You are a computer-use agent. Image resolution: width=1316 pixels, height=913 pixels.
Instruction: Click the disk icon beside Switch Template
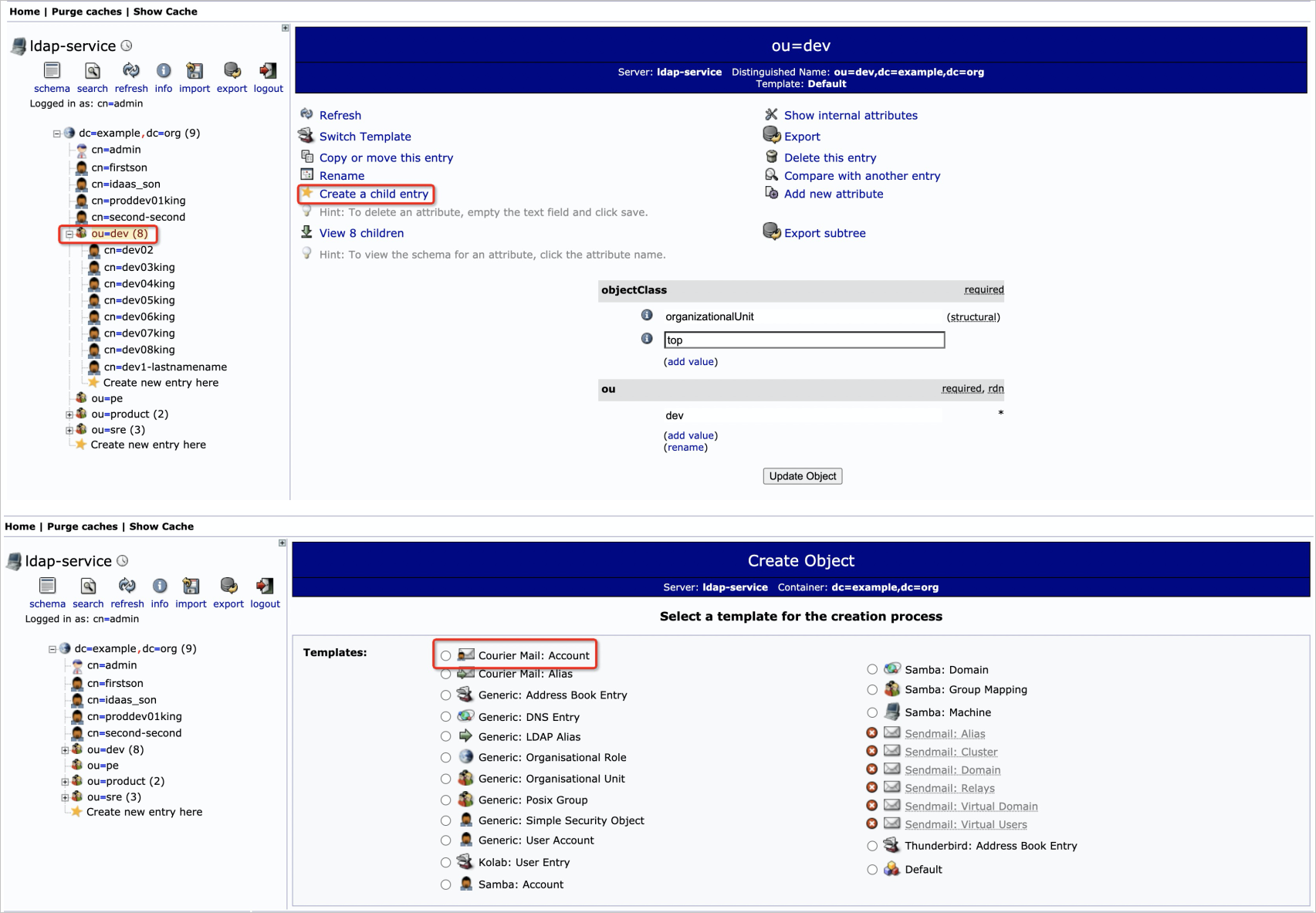(306, 135)
